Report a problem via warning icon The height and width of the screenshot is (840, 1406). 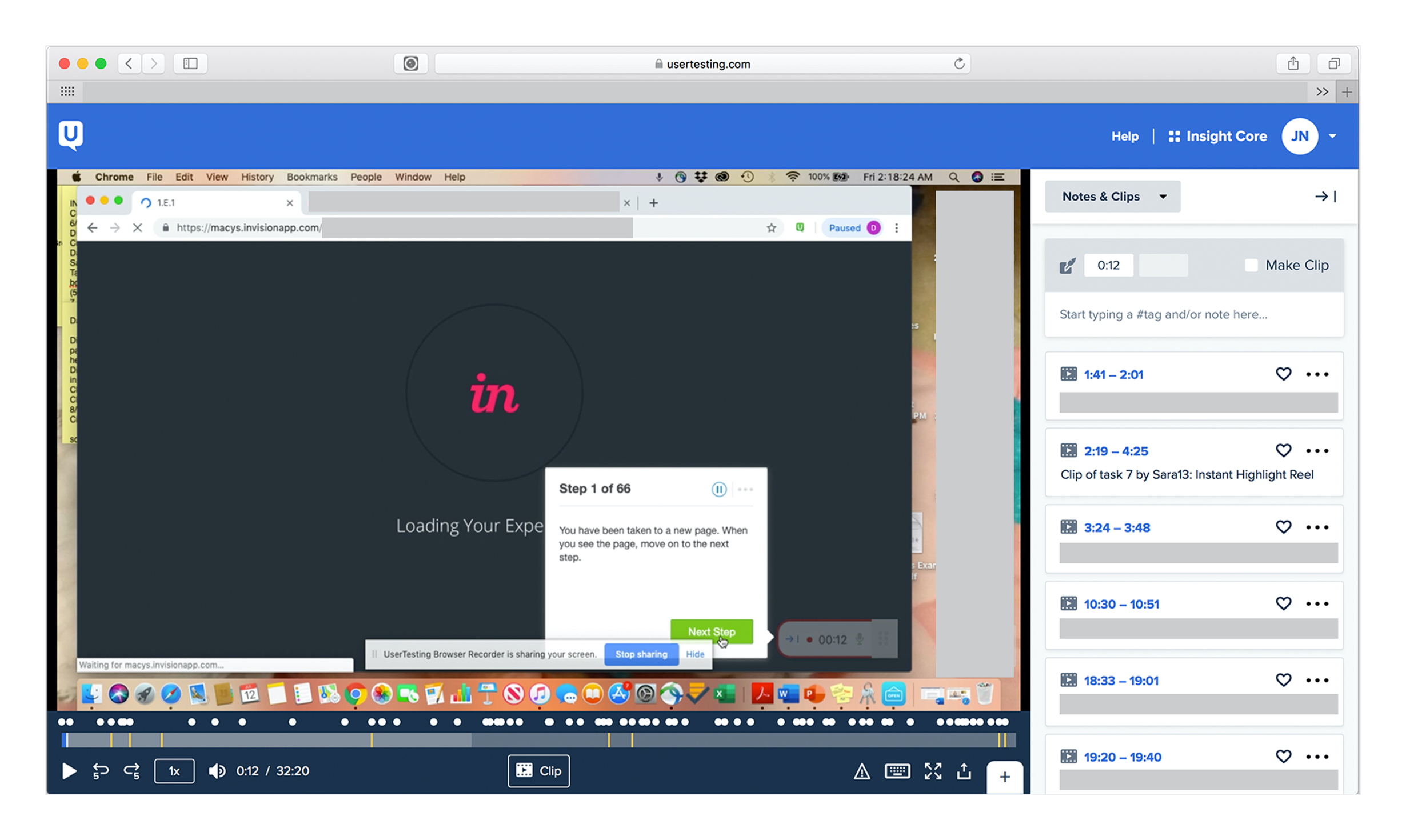861,772
